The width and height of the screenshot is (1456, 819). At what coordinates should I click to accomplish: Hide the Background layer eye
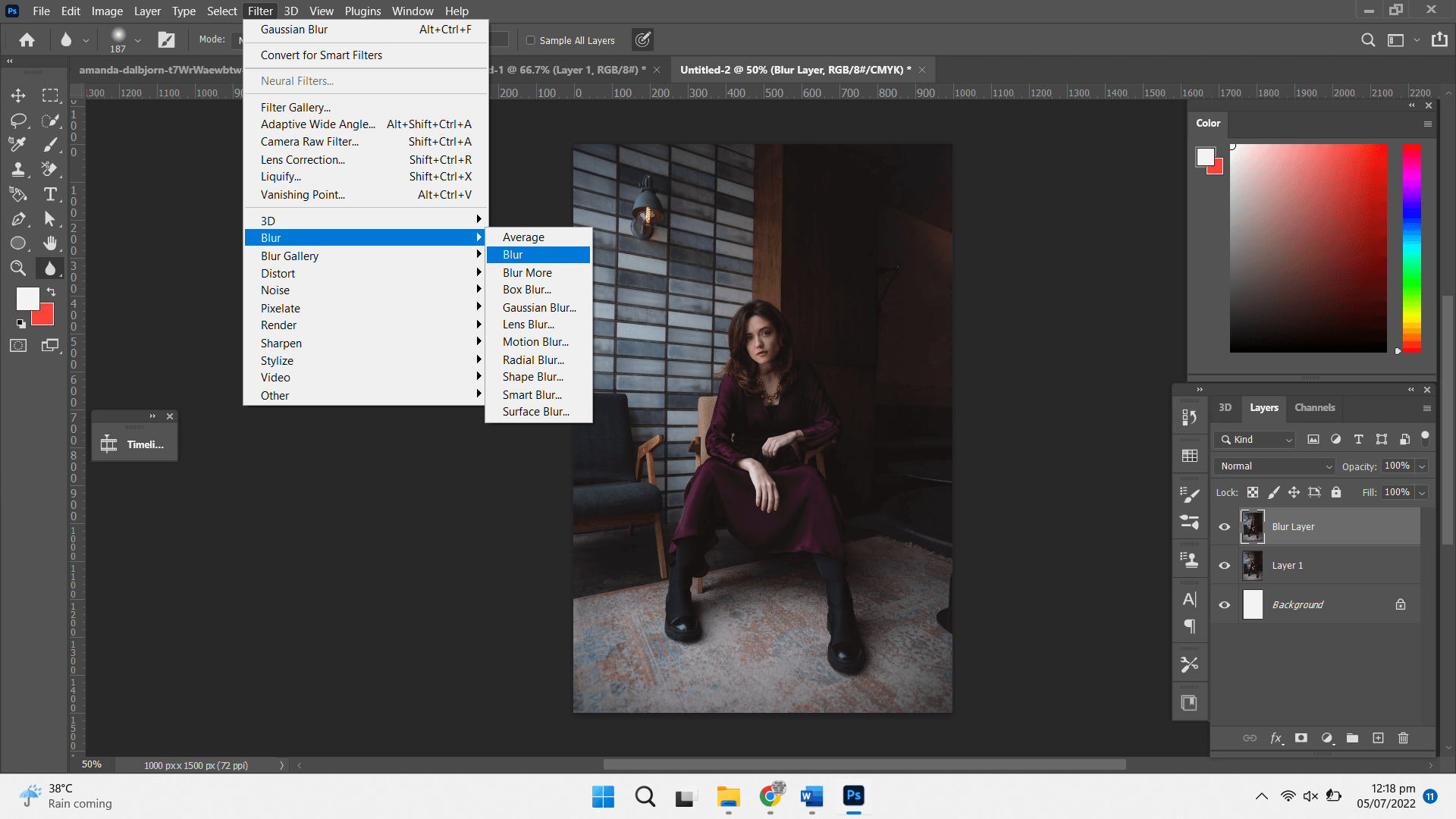pos(1224,605)
